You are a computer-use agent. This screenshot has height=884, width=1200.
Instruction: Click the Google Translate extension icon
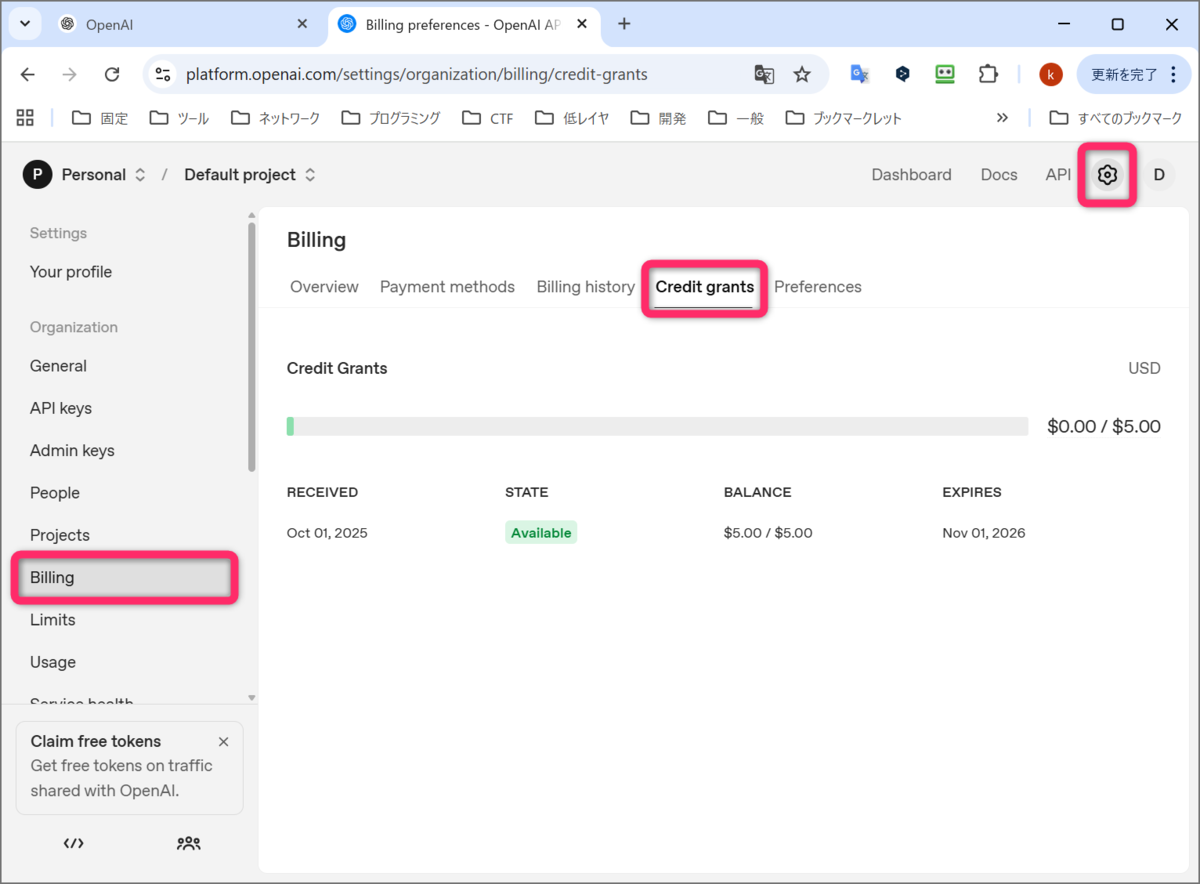(x=859, y=74)
